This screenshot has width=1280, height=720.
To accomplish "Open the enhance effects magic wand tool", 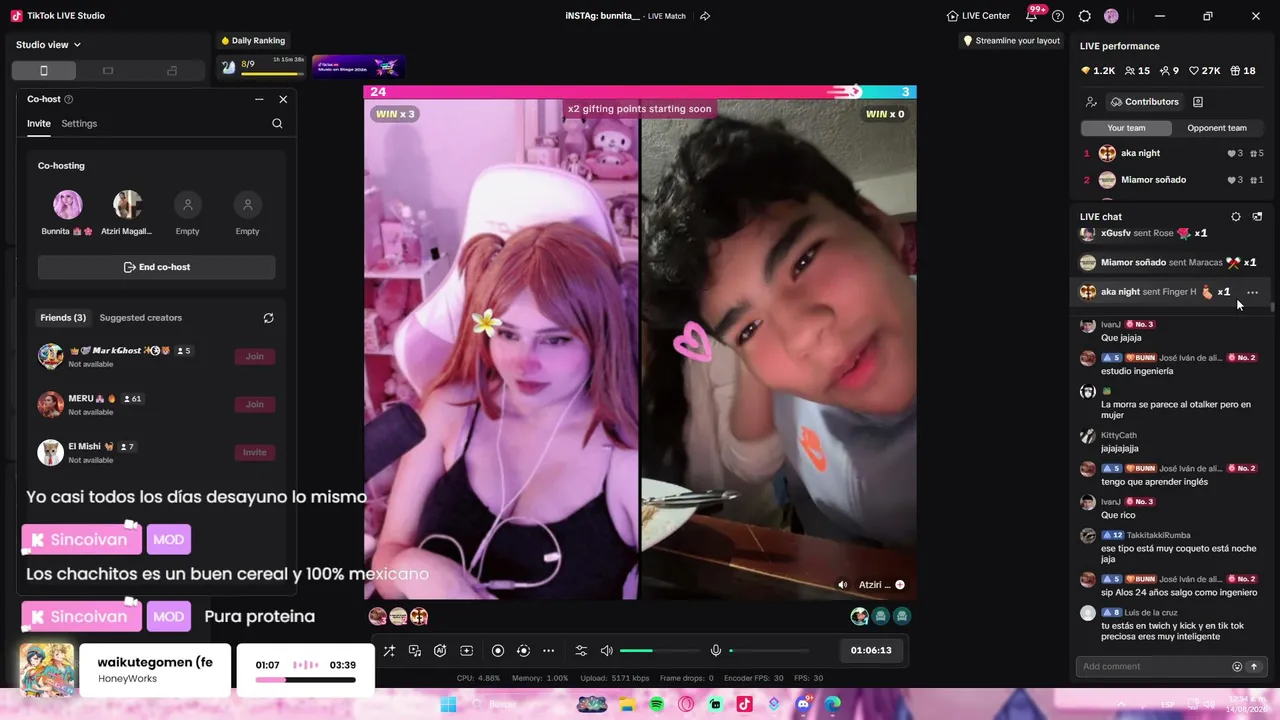I will coord(389,651).
